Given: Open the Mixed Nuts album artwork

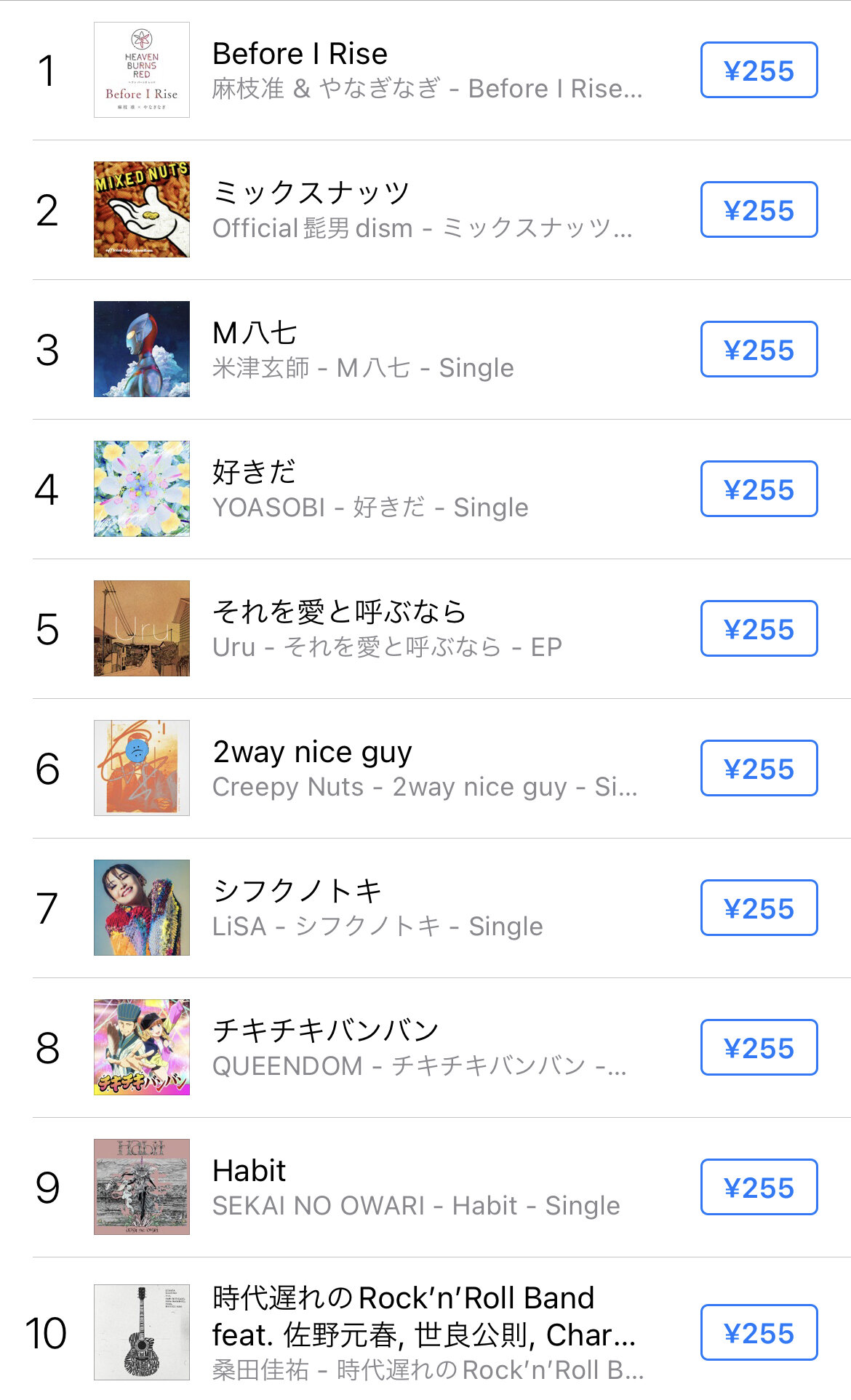Looking at the screenshot, I should pyautogui.click(x=142, y=209).
